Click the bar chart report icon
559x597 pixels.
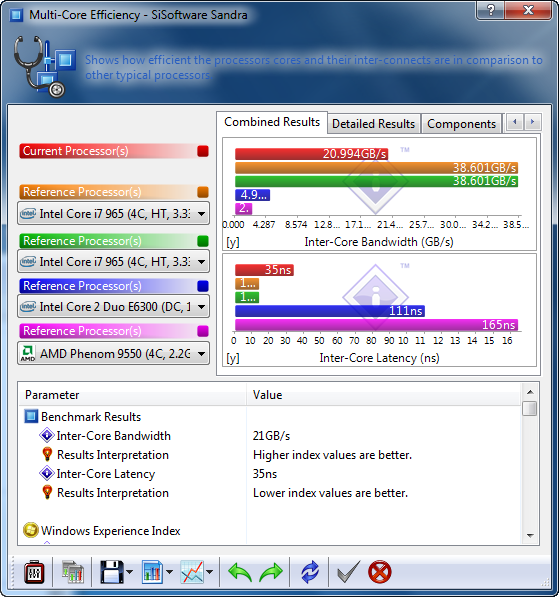152,572
